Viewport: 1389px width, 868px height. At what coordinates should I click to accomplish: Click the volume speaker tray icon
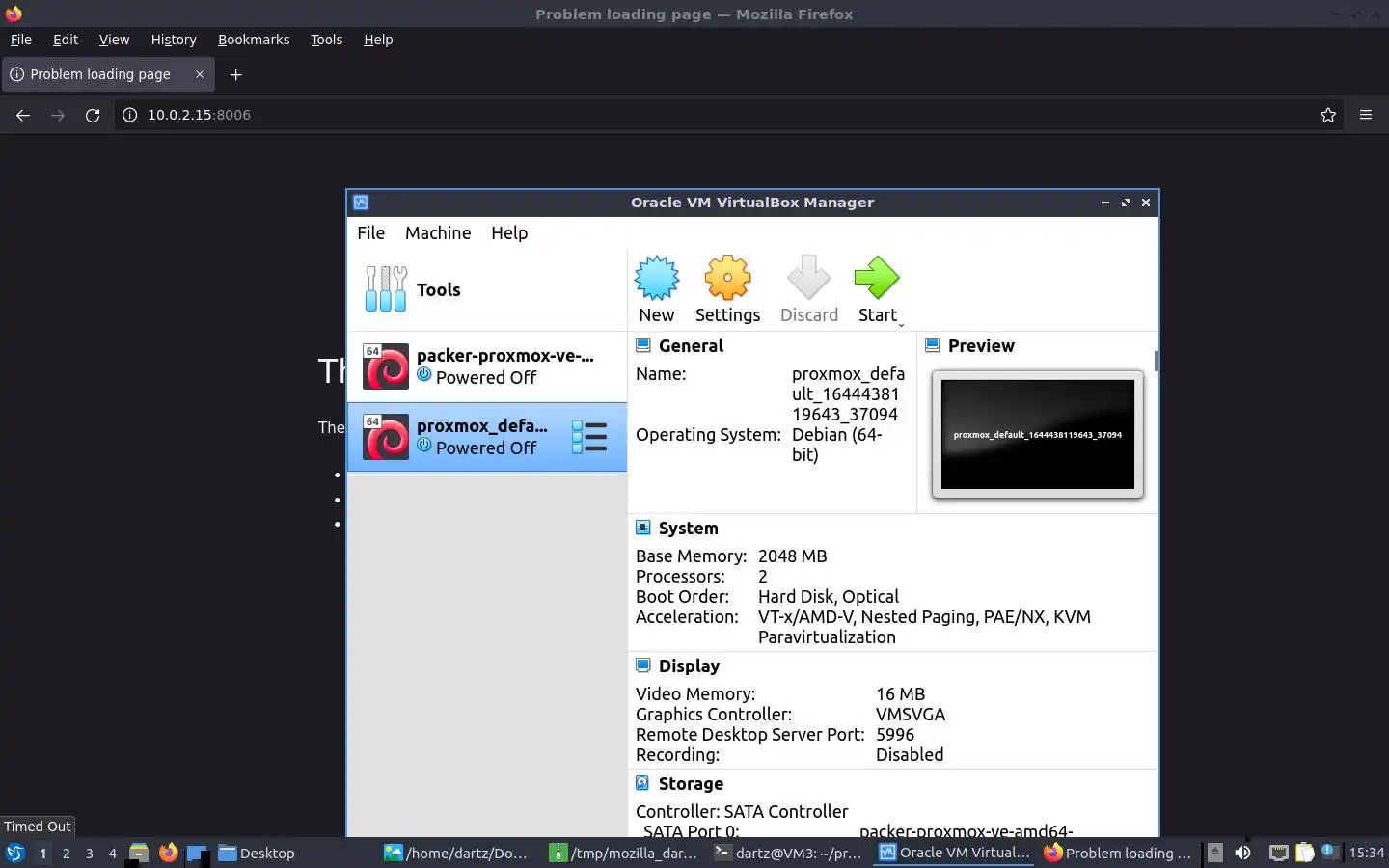pyautogui.click(x=1243, y=853)
